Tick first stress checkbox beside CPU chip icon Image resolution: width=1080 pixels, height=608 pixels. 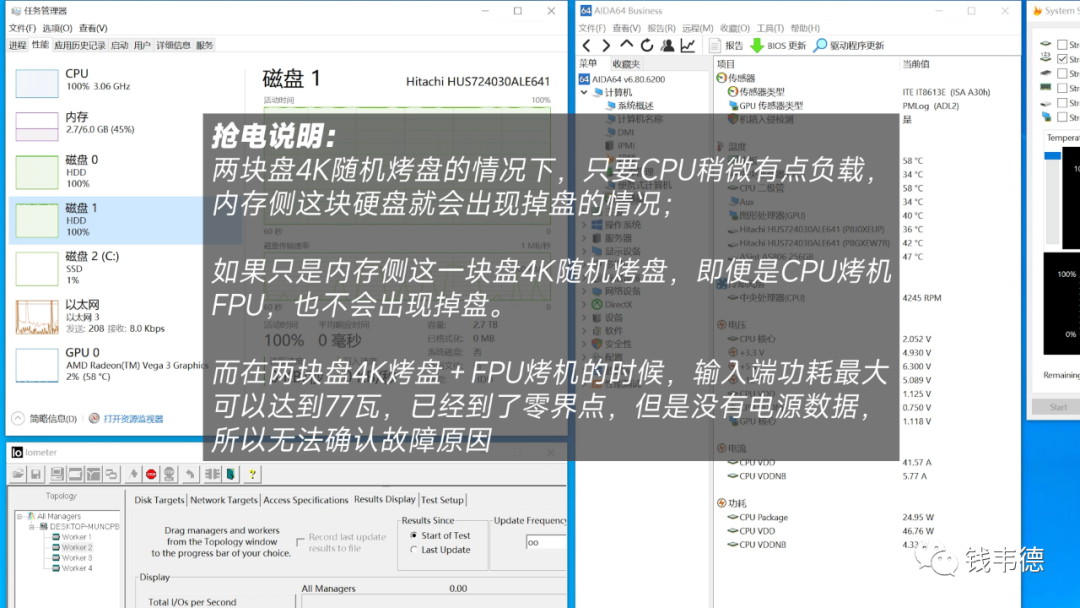tap(1062, 45)
